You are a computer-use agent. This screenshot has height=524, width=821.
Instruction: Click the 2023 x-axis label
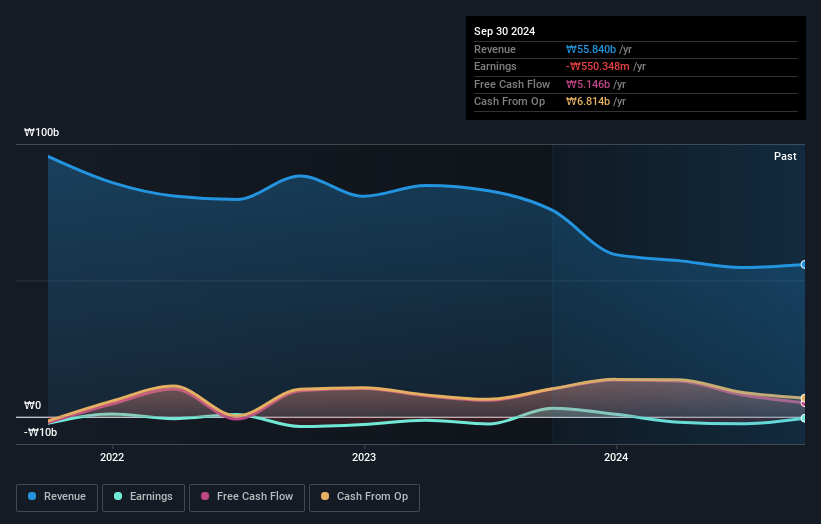coord(364,458)
